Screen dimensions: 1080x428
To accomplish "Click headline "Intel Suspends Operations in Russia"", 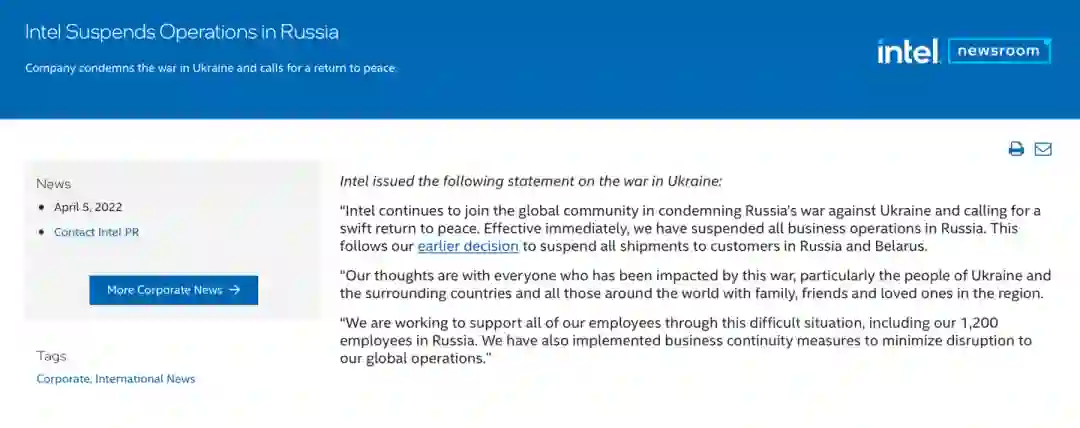I will click(x=181, y=32).
